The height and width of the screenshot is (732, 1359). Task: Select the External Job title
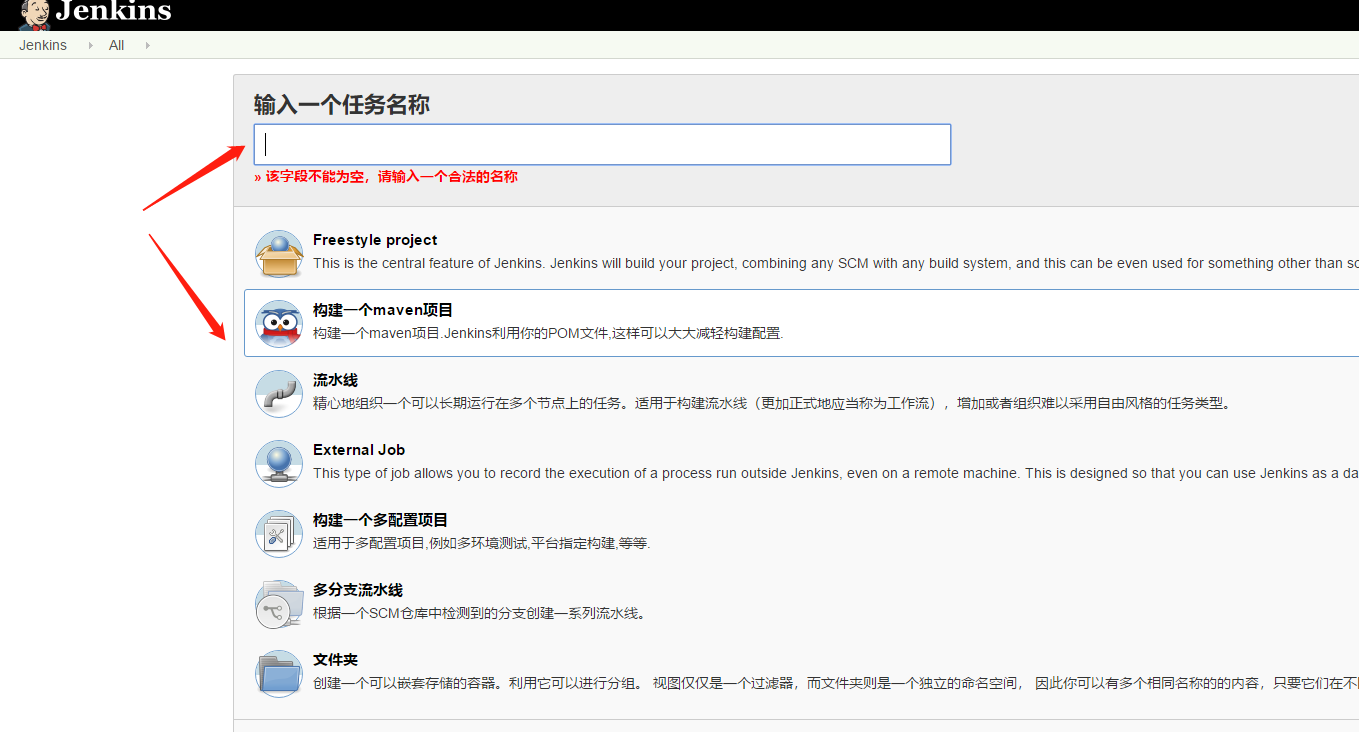pos(359,450)
